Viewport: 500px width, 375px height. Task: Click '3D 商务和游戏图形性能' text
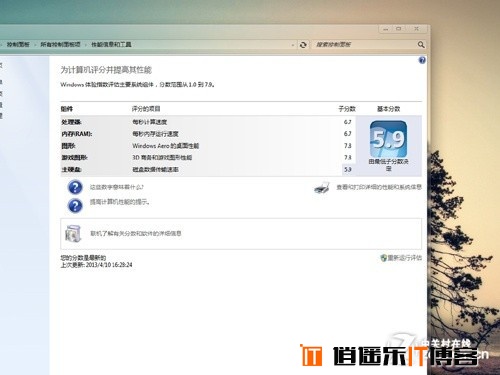pos(162,157)
